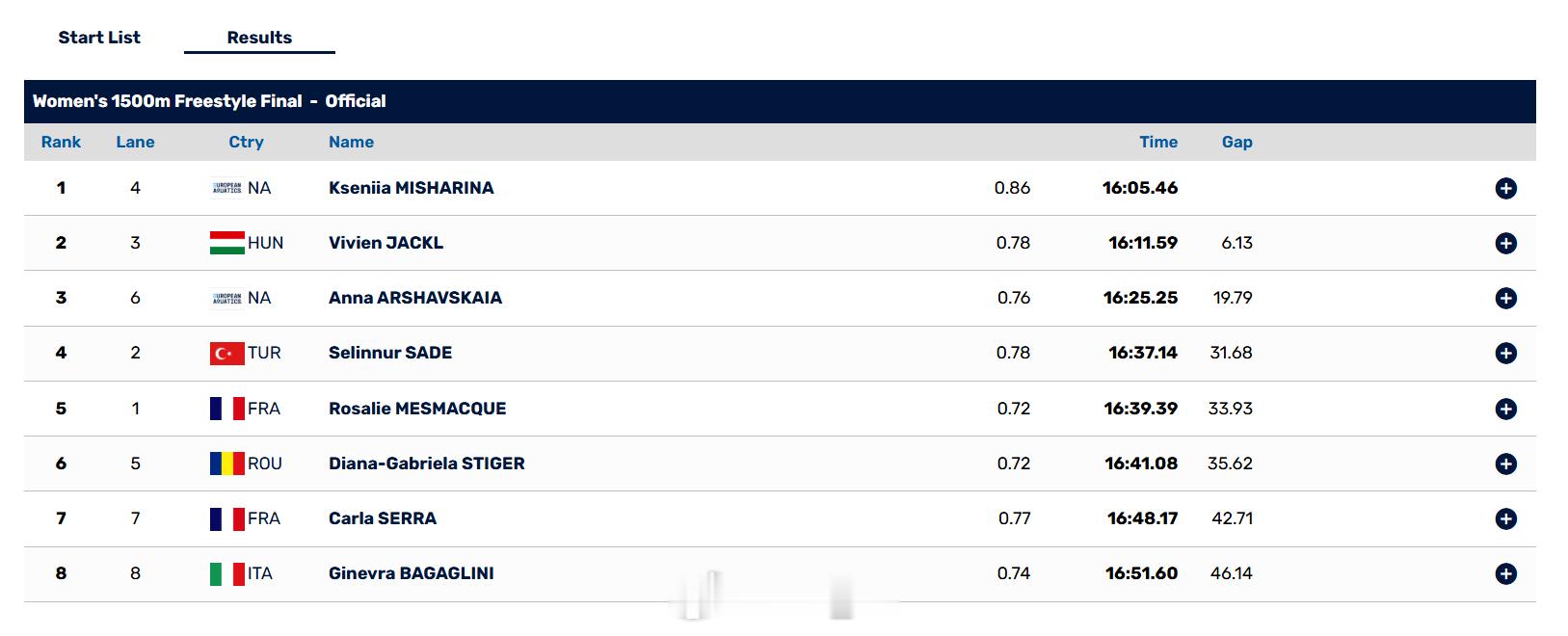Select the Results tab
This screenshot has height=636, width=1568.
[259, 38]
